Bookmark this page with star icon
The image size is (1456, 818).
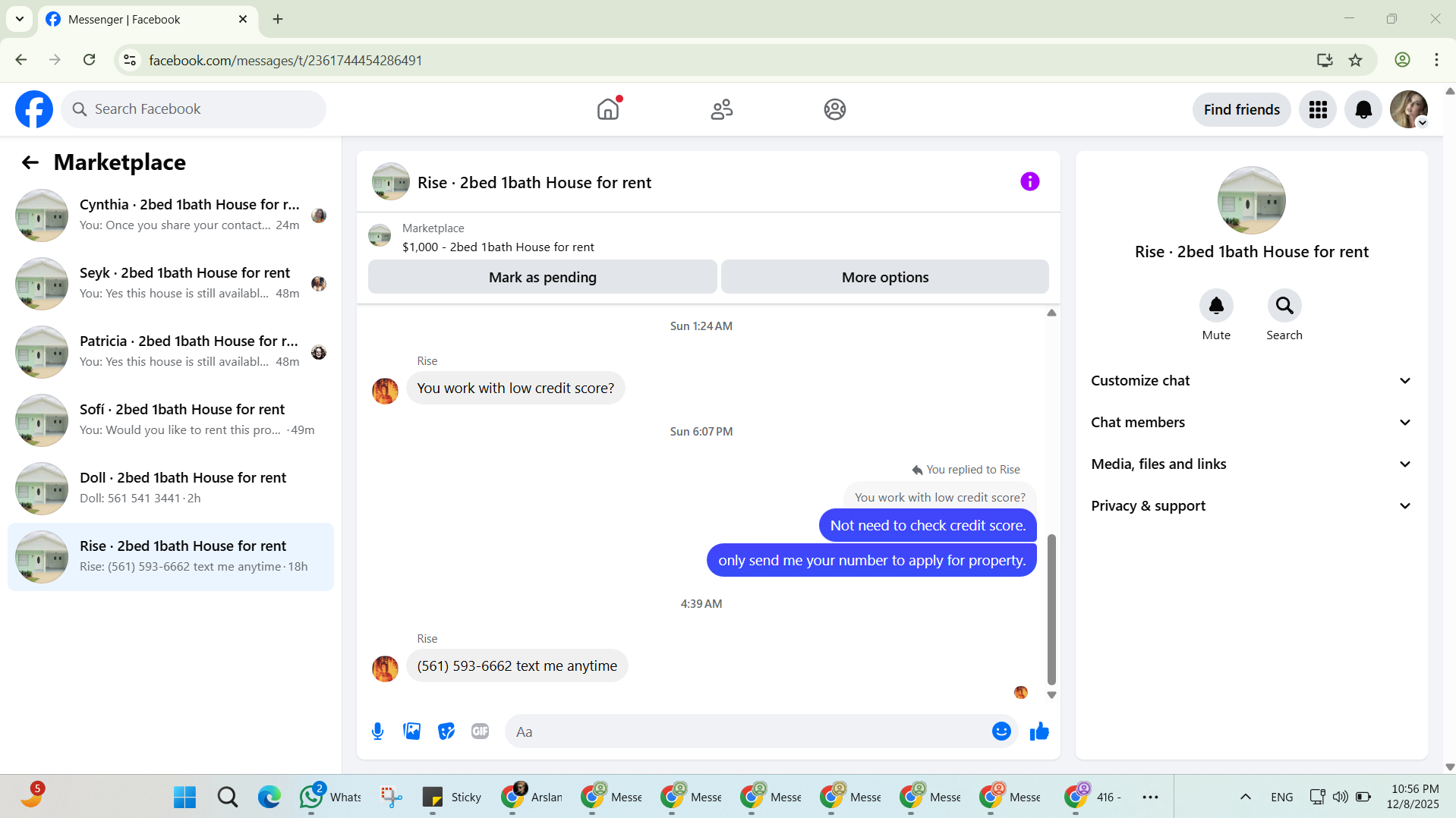tap(1356, 60)
